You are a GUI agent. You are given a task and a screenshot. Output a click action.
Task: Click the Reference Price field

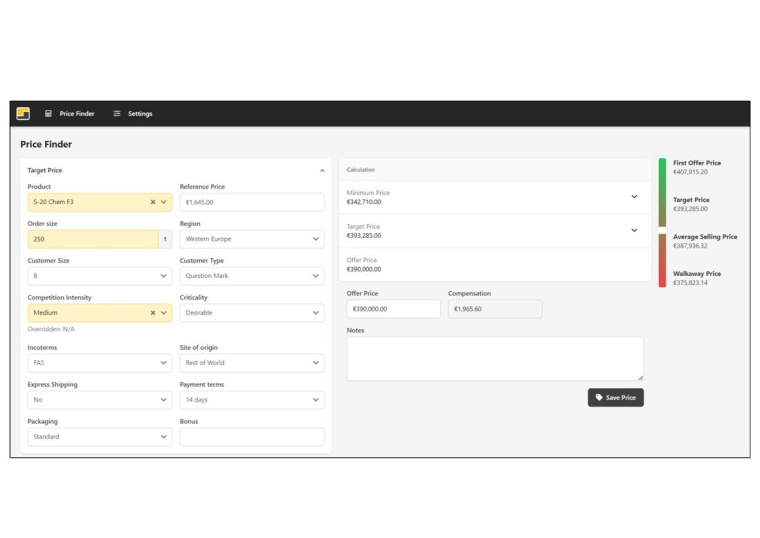click(252, 202)
